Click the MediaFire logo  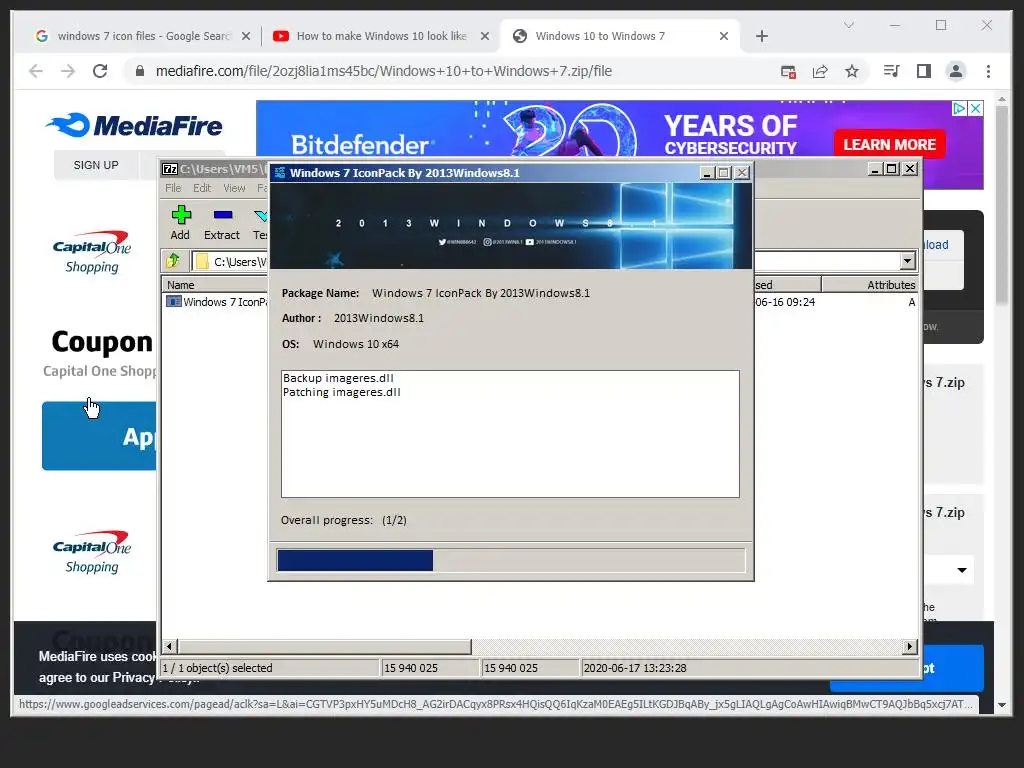click(134, 125)
